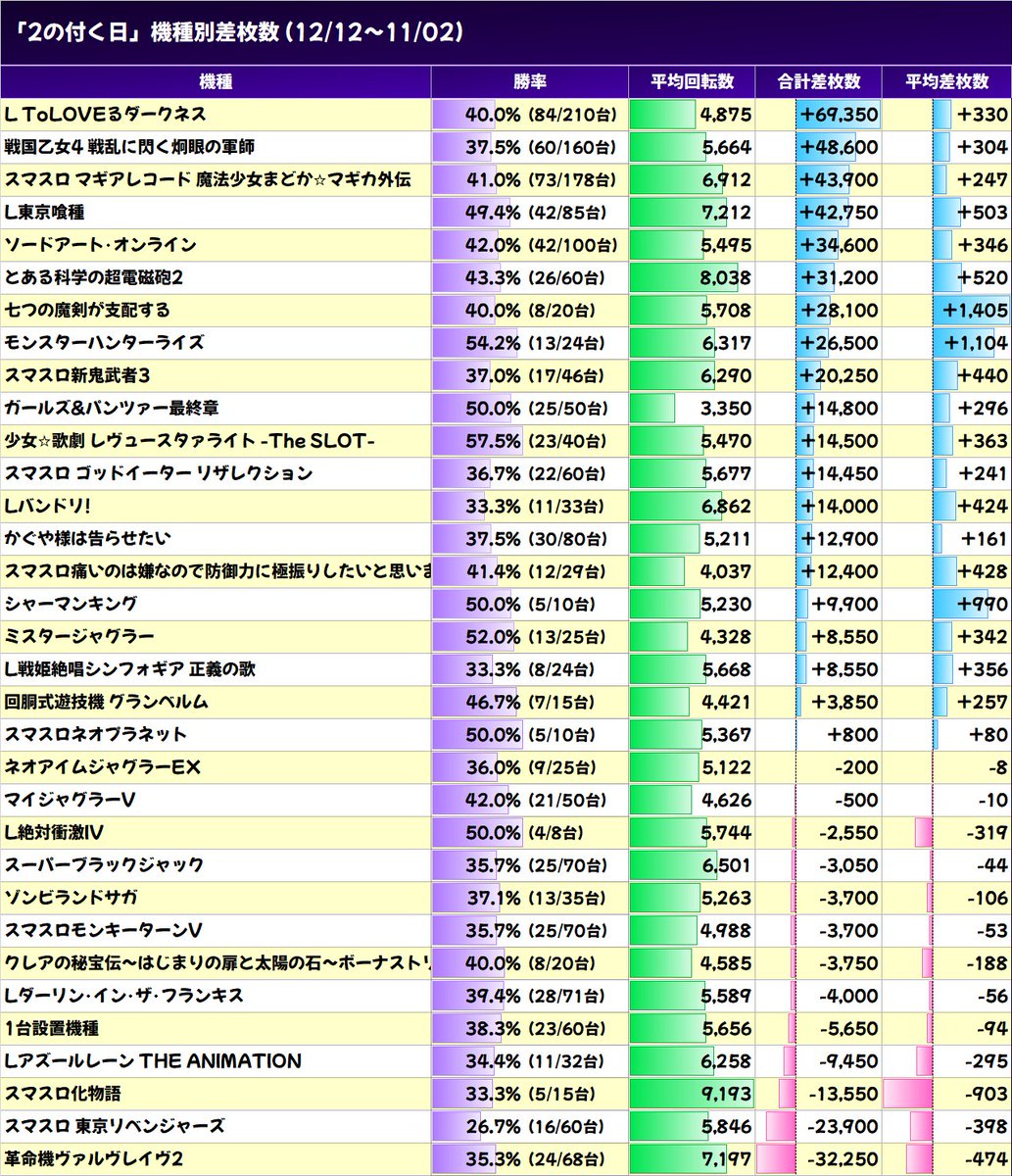Screen dimensions: 1012x1176
Task: Select L戦姫絶唱シンフォギア 正義の歌 name
Action: 129,669
